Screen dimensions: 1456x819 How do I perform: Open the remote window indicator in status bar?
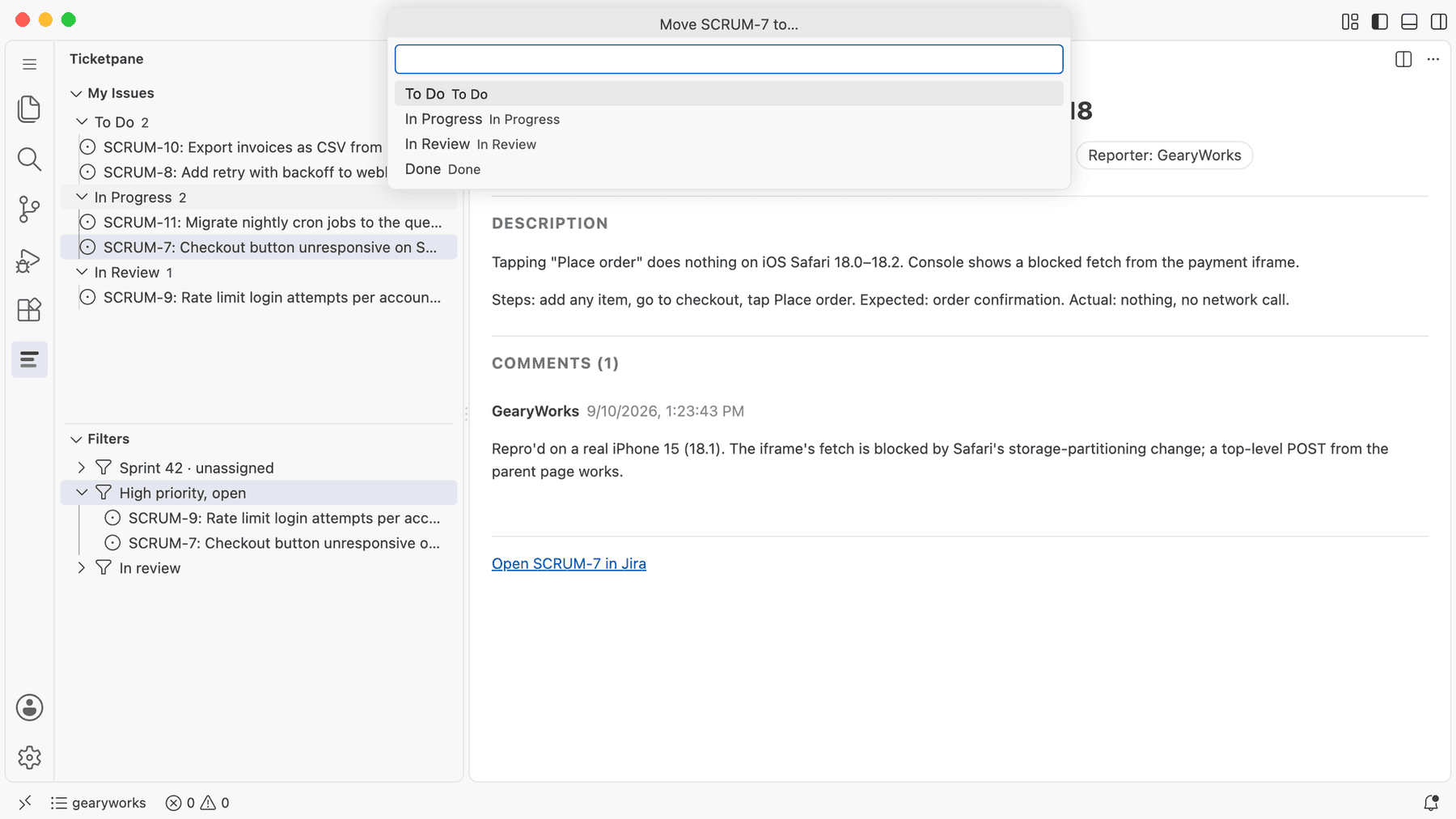[x=25, y=803]
